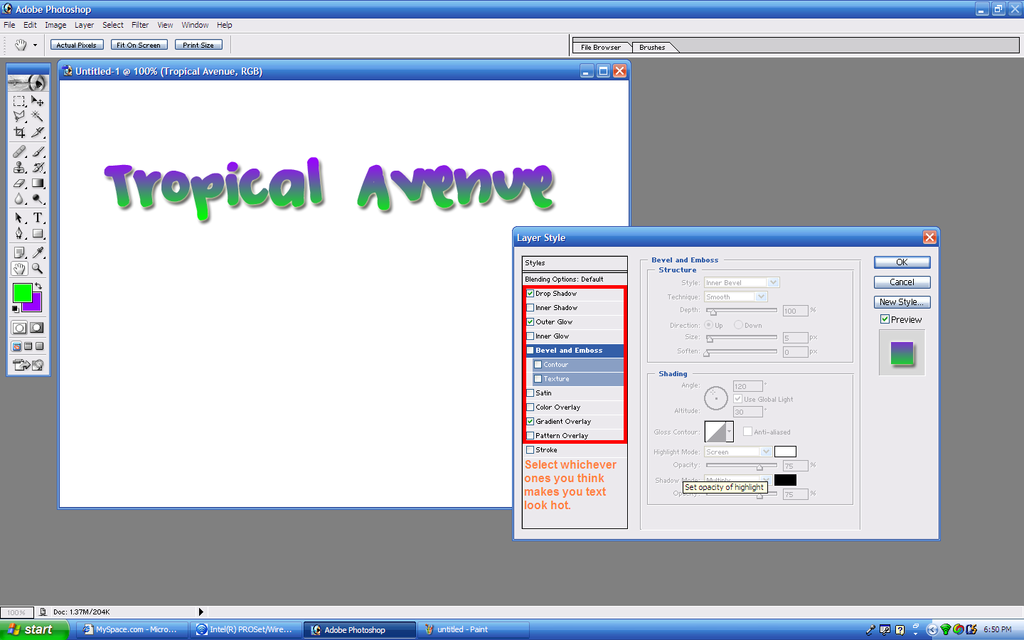Click the Jump to ImageReady icon
1024x640 pixels.
(x=28, y=365)
